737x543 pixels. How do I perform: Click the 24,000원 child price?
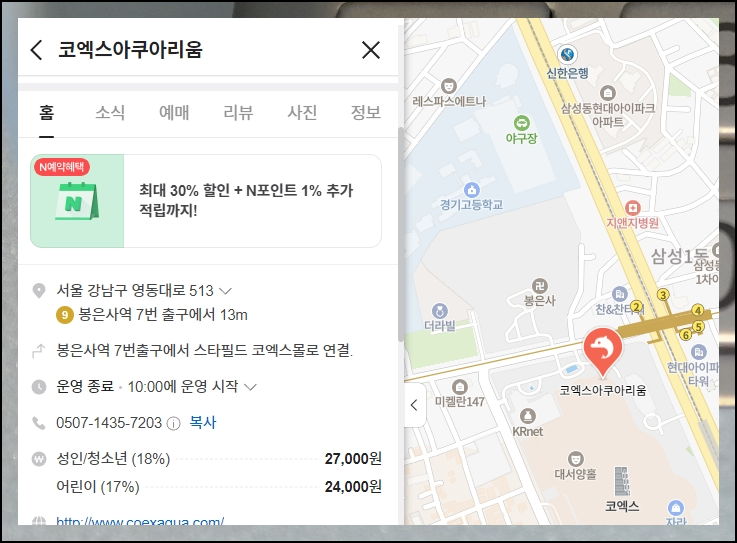pyautogui.click(x=353, y=487)
